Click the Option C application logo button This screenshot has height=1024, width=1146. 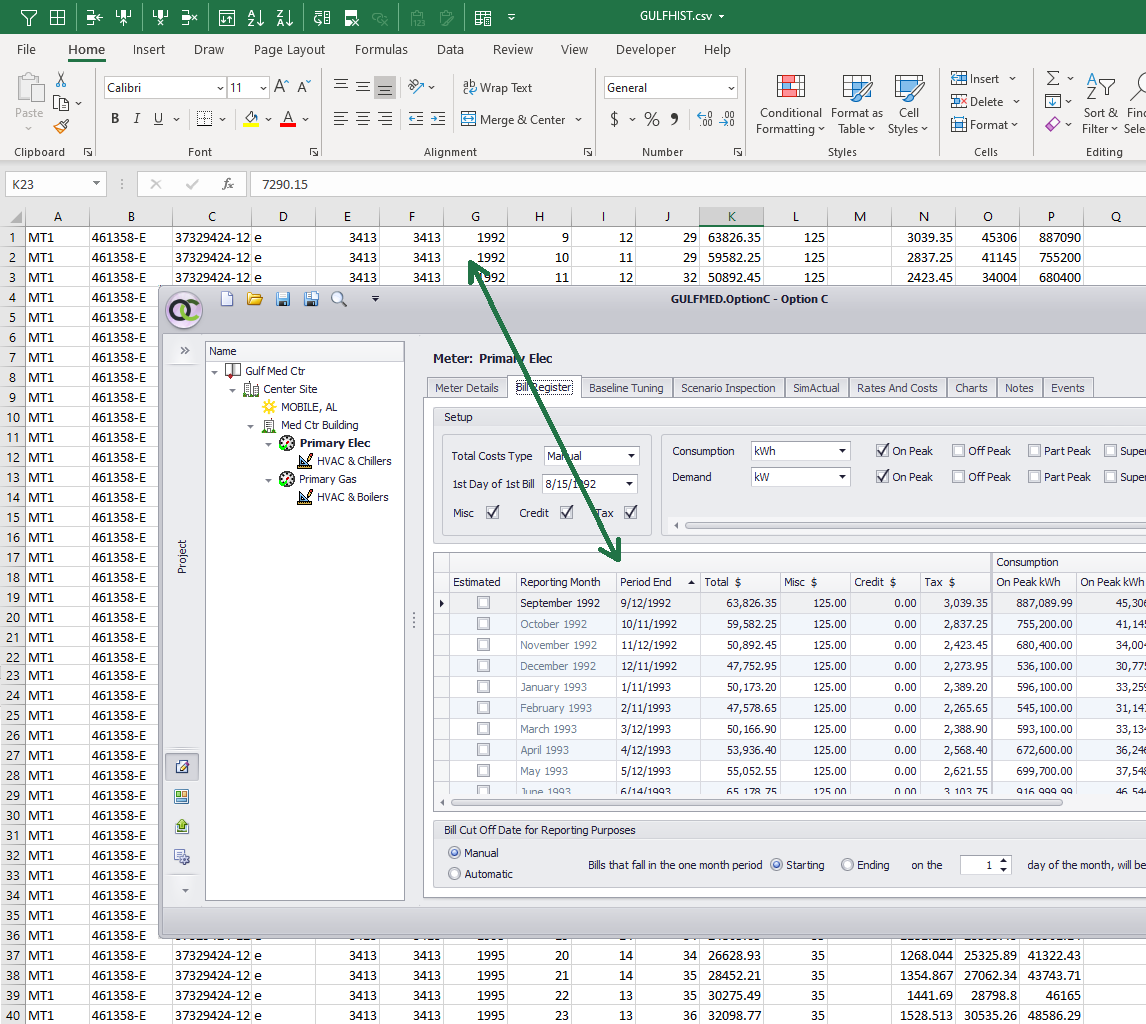pos(184,310)
